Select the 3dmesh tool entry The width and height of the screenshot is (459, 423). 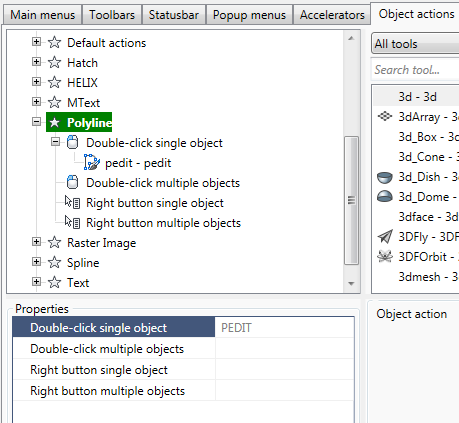click(428, 277)
